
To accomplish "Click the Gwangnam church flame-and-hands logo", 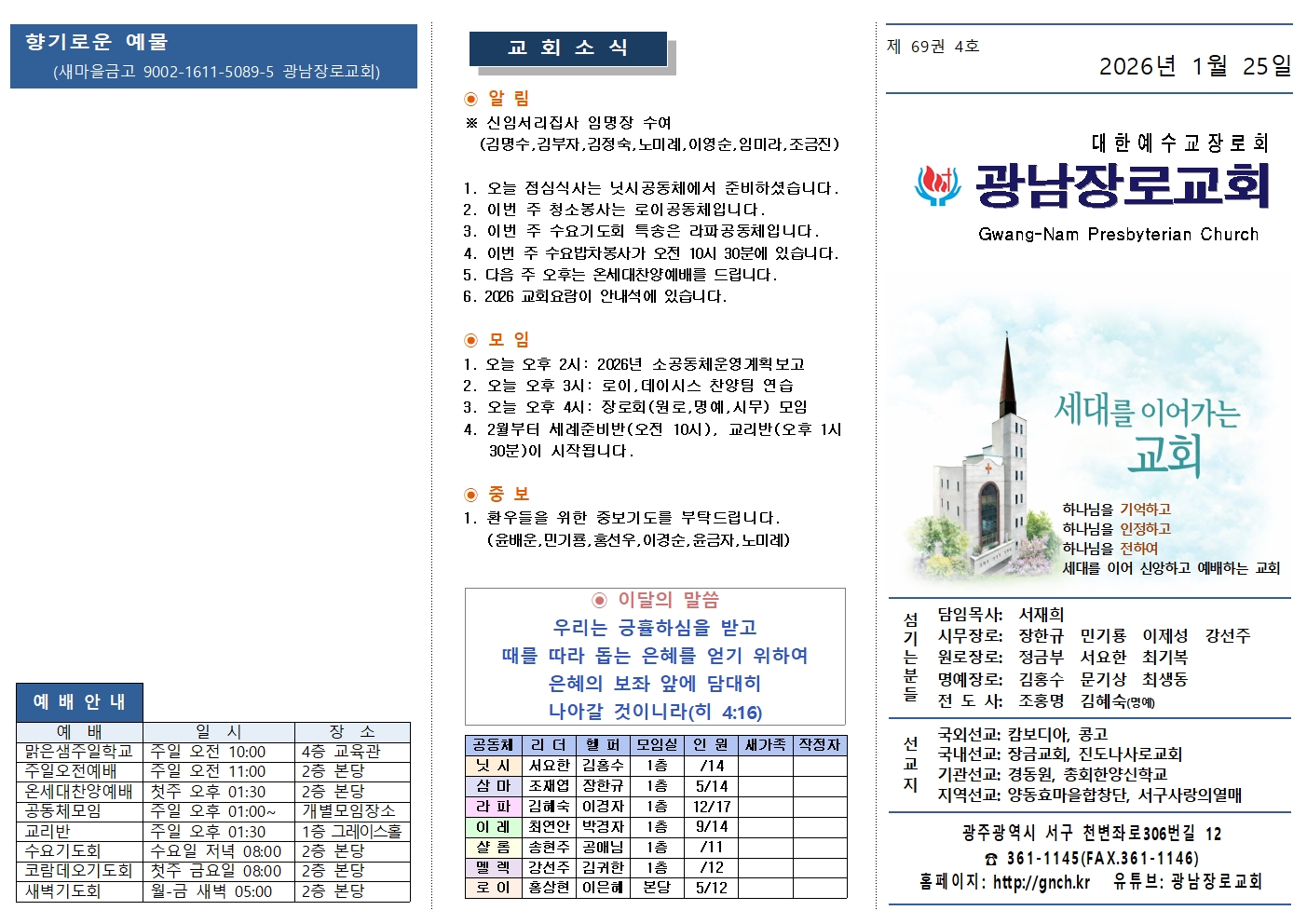I will click(938, 185).
